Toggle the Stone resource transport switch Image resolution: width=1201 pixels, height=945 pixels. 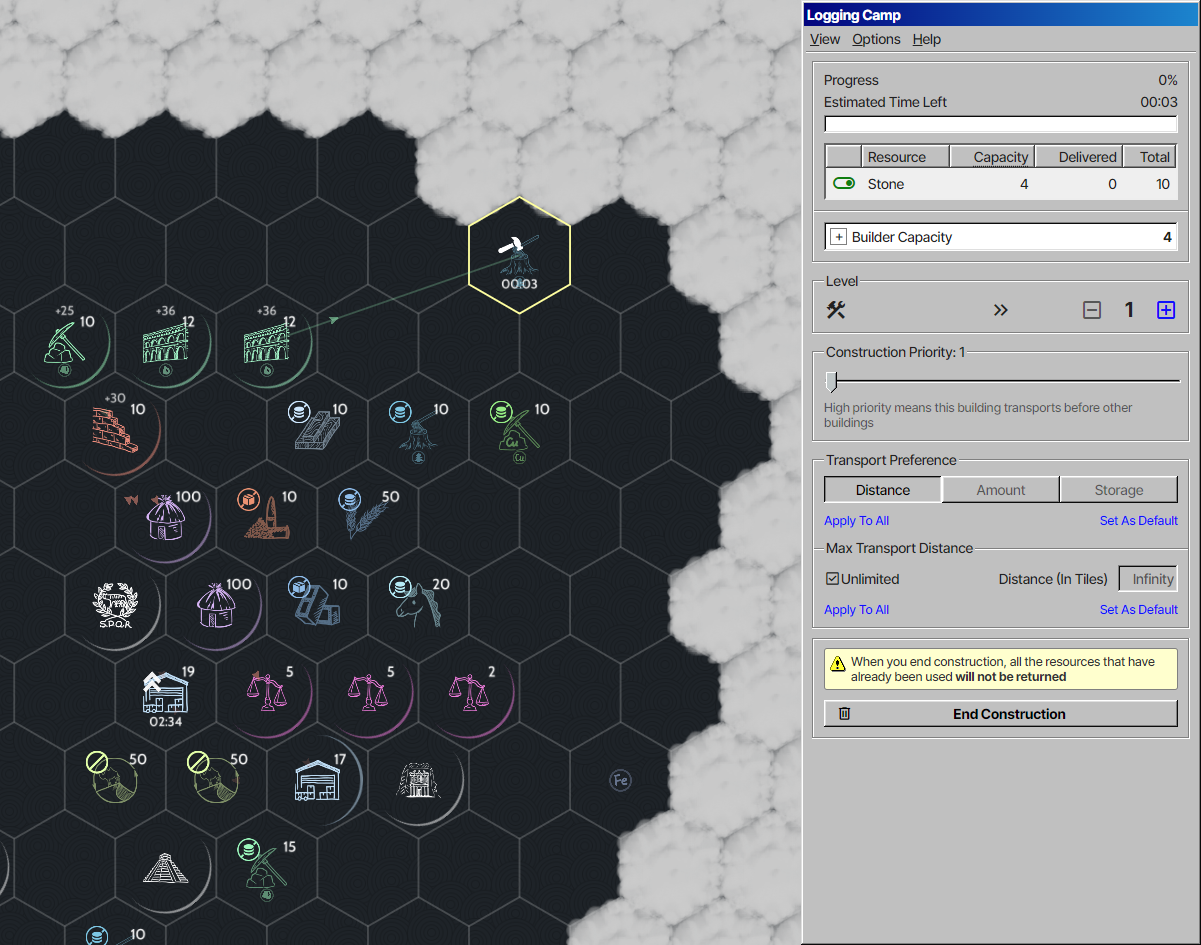click(844, 184)
